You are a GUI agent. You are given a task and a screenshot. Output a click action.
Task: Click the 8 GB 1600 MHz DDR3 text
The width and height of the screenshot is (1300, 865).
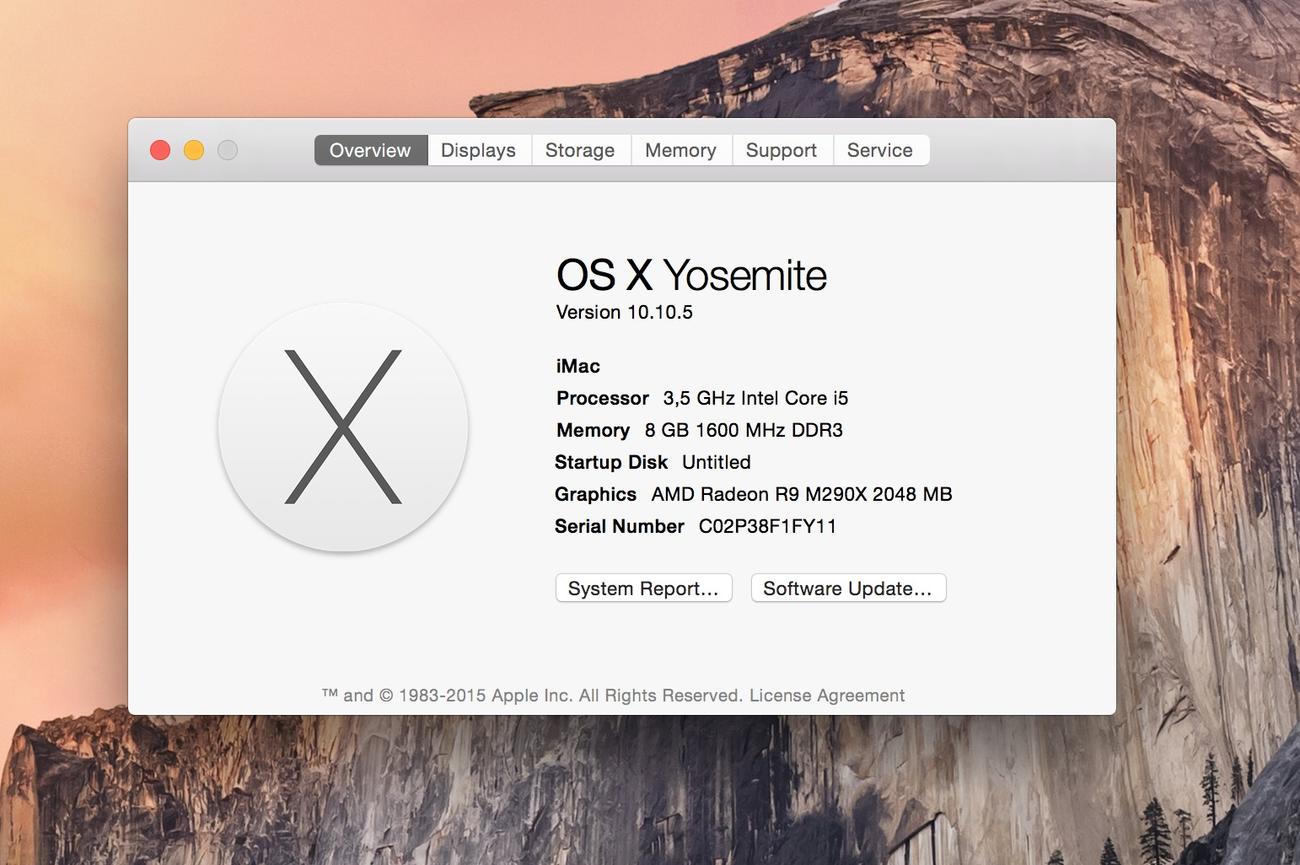[x=744, y=430]
